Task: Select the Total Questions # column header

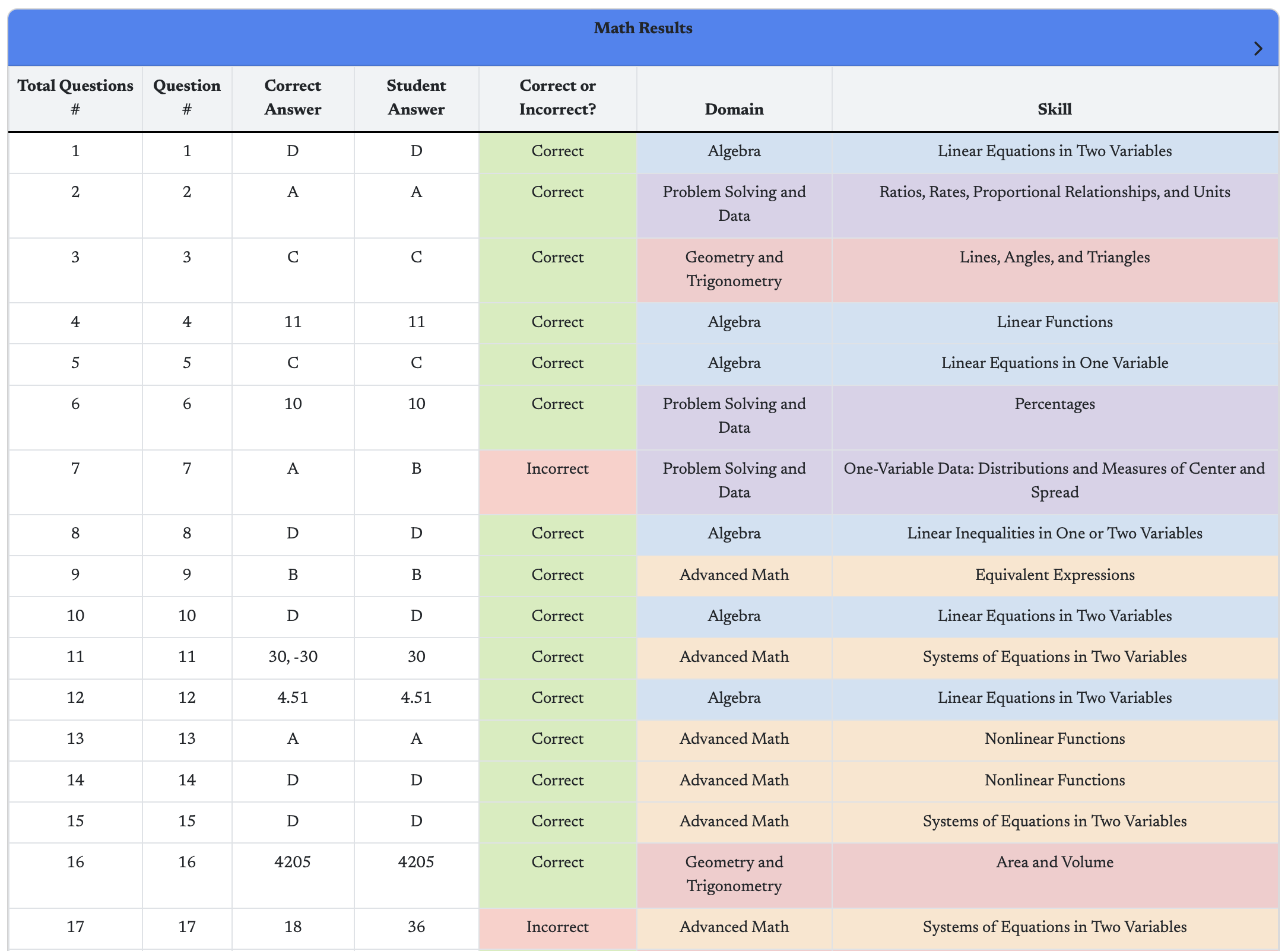Action: [x=75, y=97]
